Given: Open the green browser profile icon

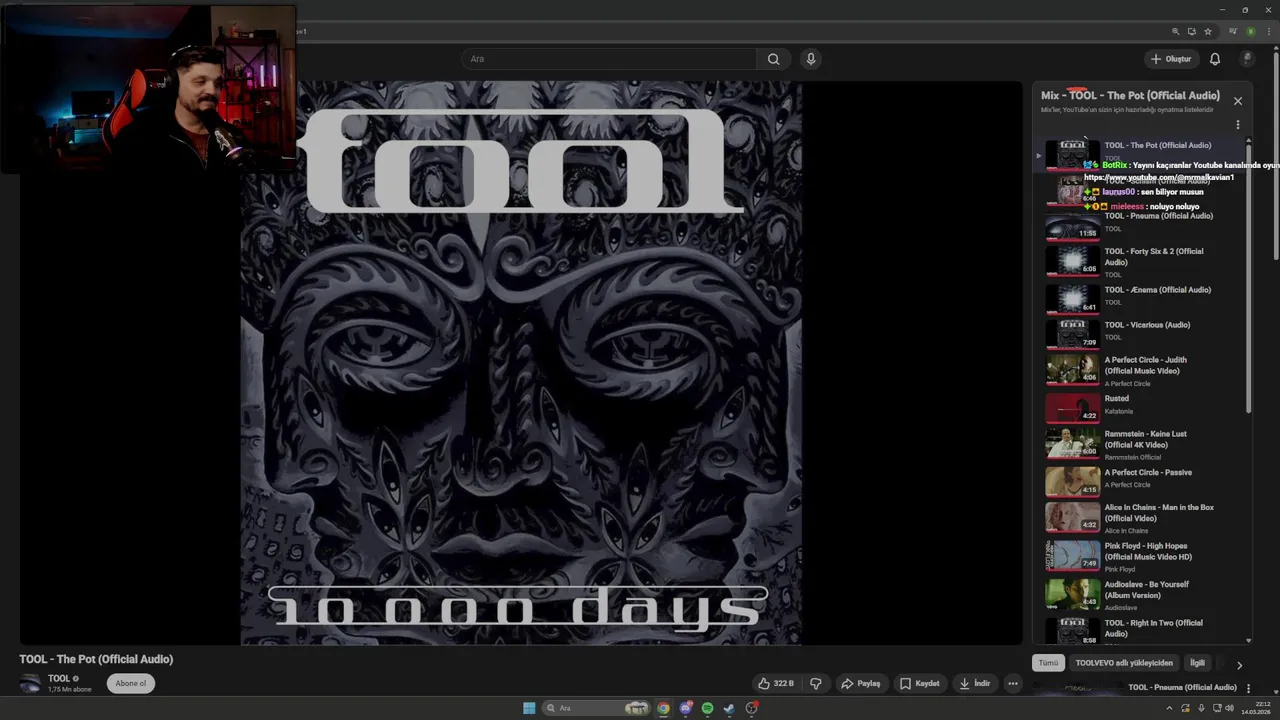Looking at the screenshot, I should coord(1250,31).
